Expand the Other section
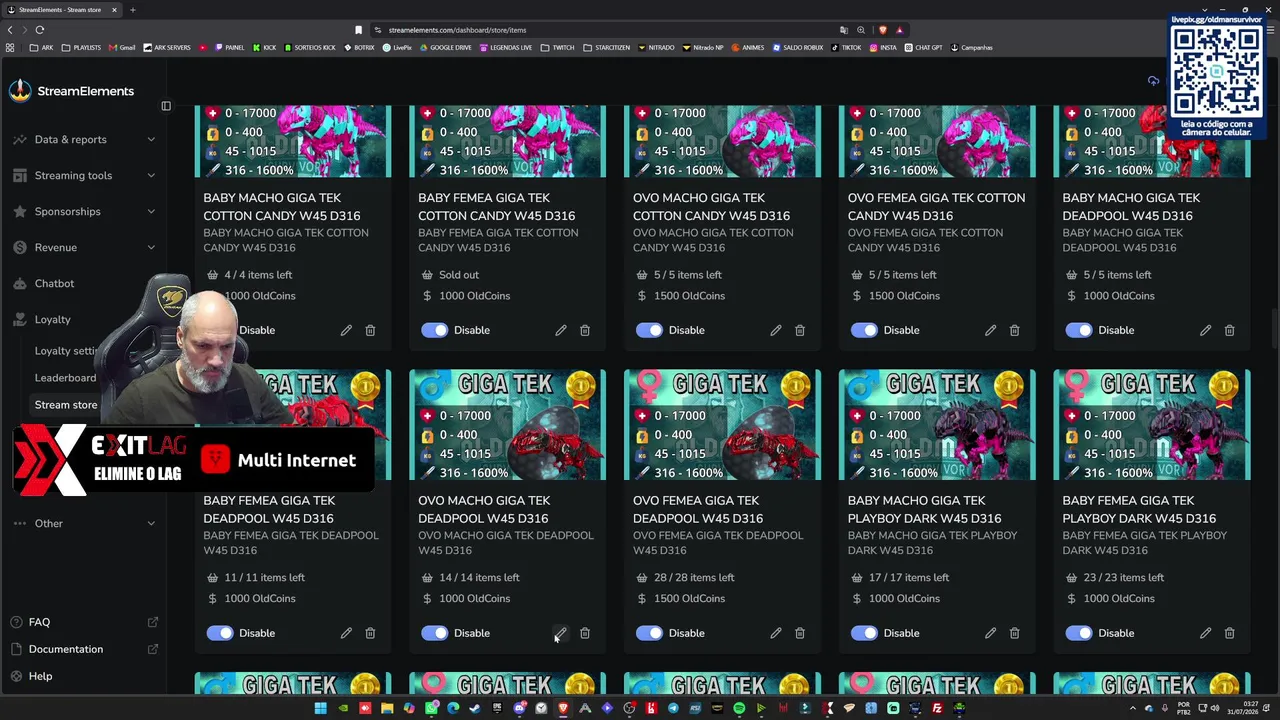The image size is (1280, 720). [x=84, y=523]
